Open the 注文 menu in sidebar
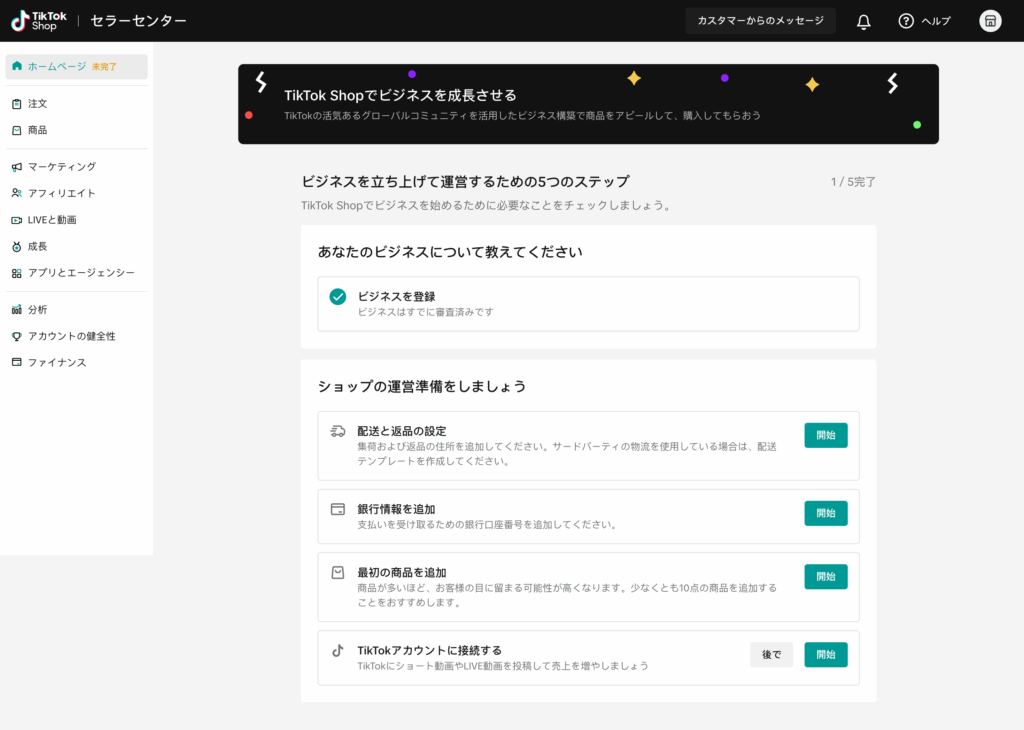 [37, 104]
